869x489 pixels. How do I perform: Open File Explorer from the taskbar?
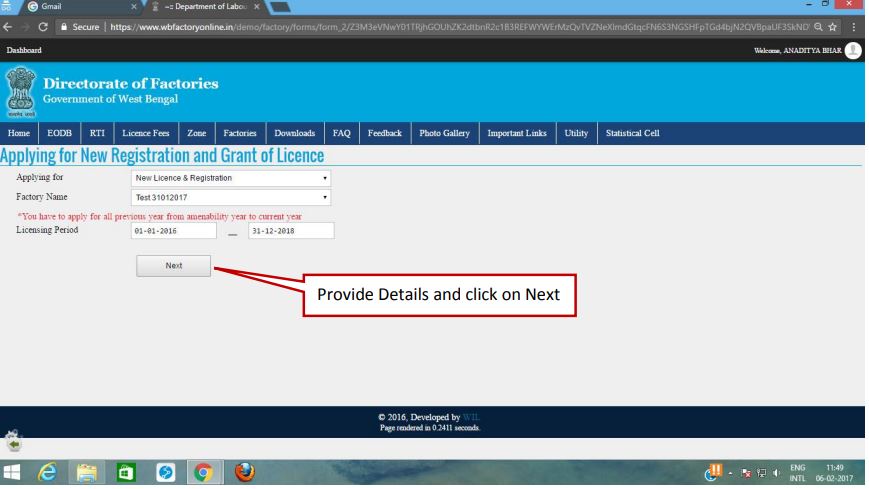tap(86, 473)
